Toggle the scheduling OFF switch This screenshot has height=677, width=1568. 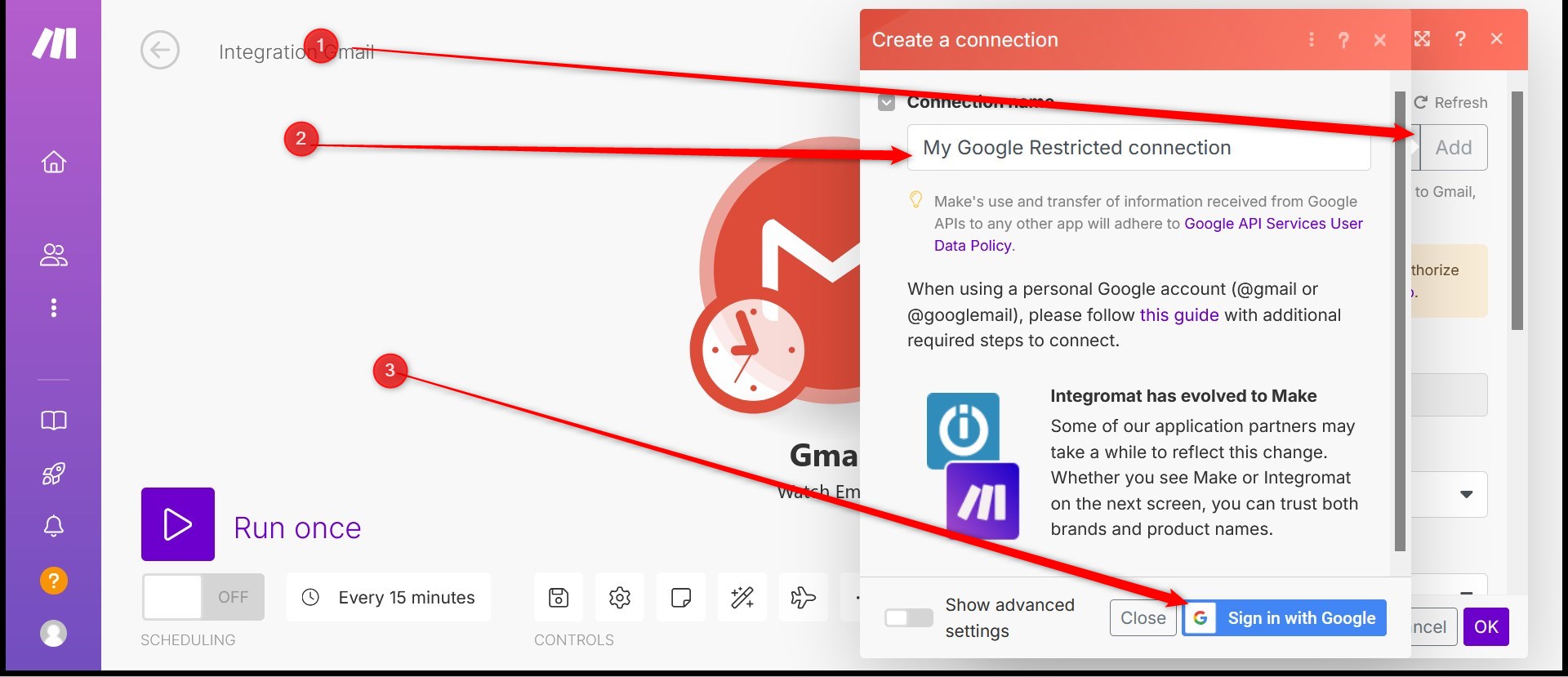pos(203,597)
